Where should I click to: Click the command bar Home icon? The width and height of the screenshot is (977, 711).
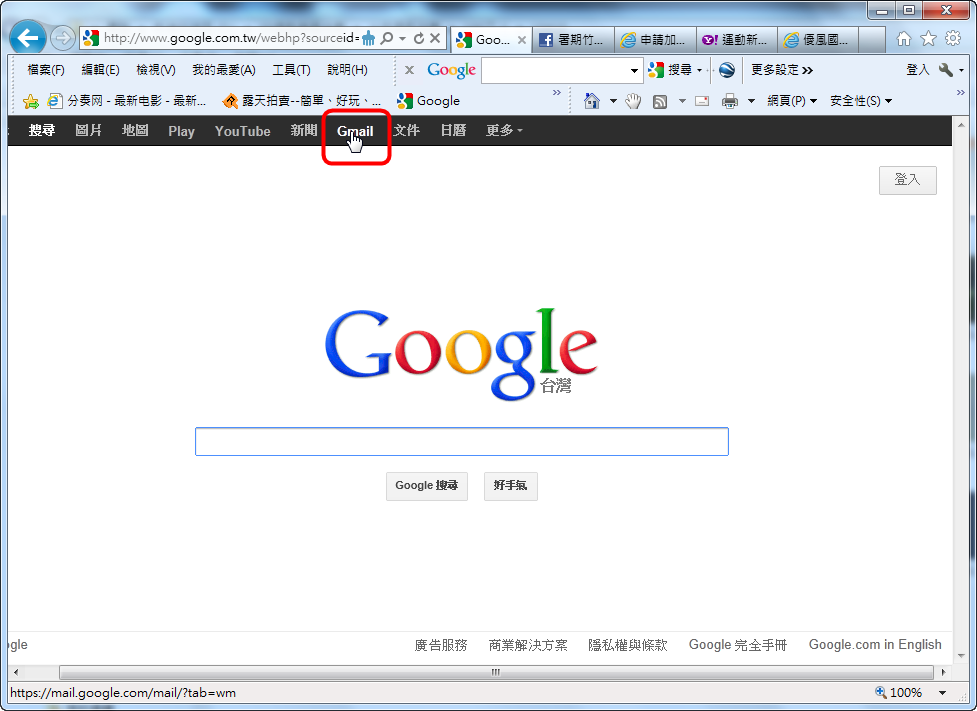coord(592,101)
